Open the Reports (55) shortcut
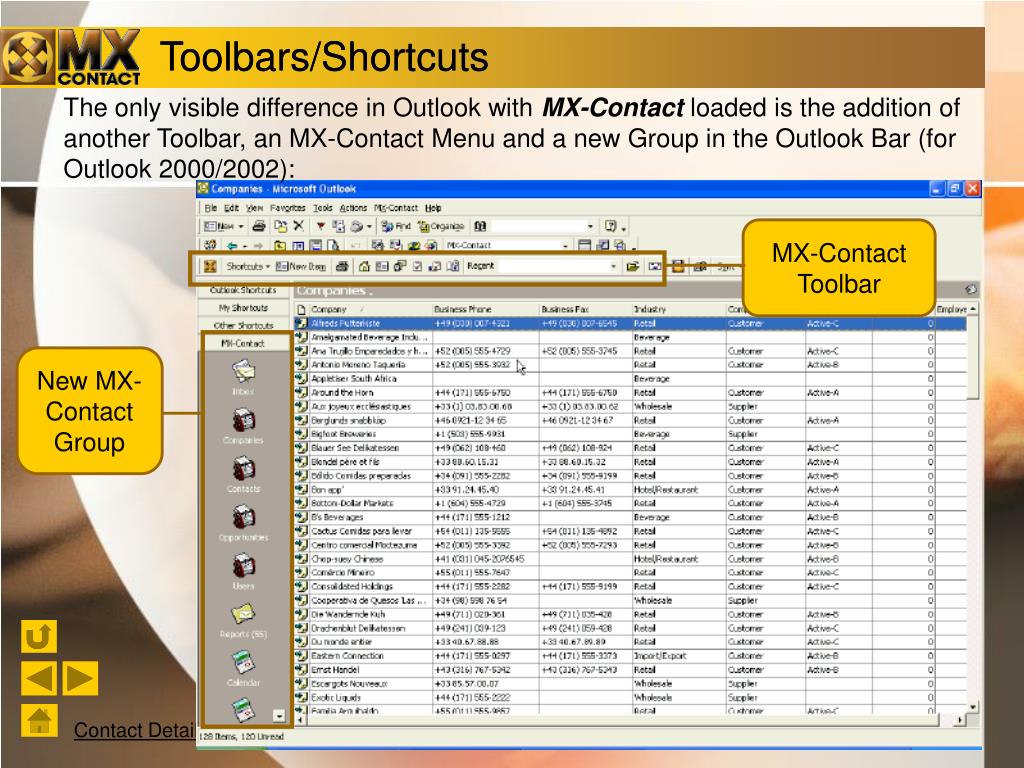1024x768 pixels. 243,620
